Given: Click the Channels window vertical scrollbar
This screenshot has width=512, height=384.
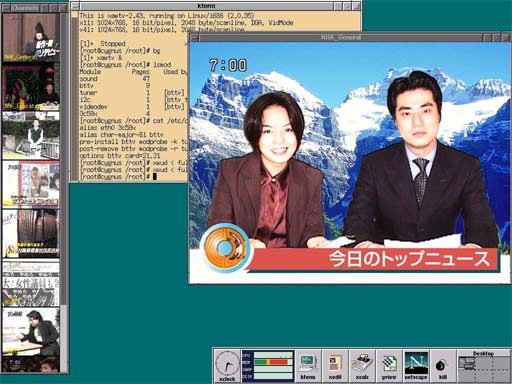Looking at the screenshot, I should [x=64, y=192].
